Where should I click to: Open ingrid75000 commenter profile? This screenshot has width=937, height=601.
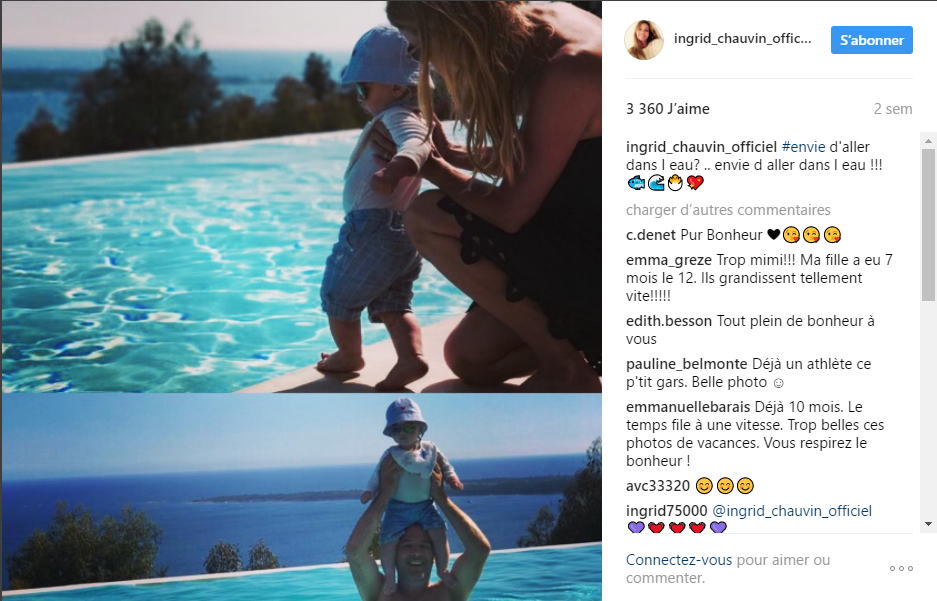666,511
